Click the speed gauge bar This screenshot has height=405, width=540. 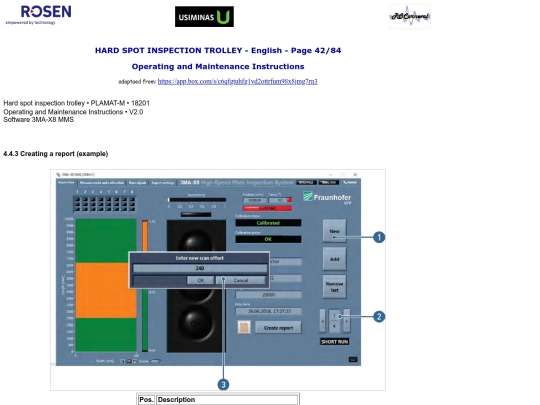pyautogui.click(x=197, y=200)
